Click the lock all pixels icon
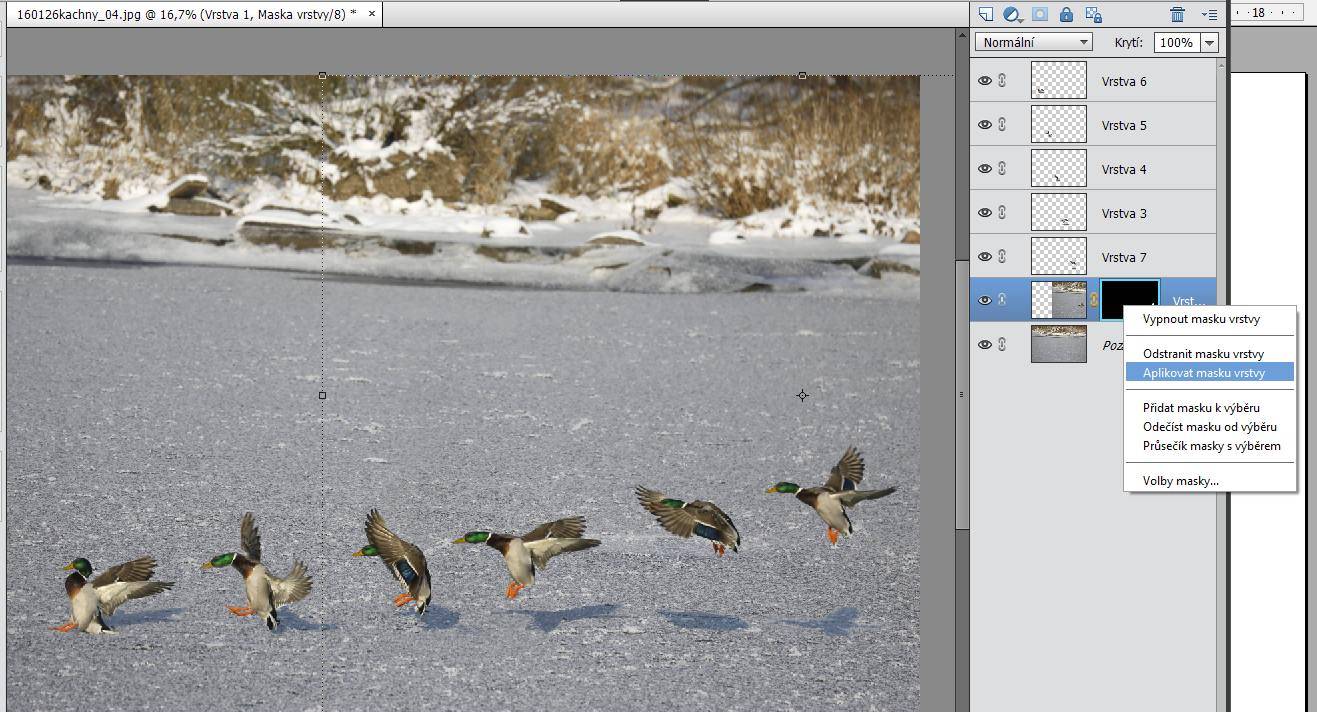This screenshot has height=712, width=1317. point(1066,14)
